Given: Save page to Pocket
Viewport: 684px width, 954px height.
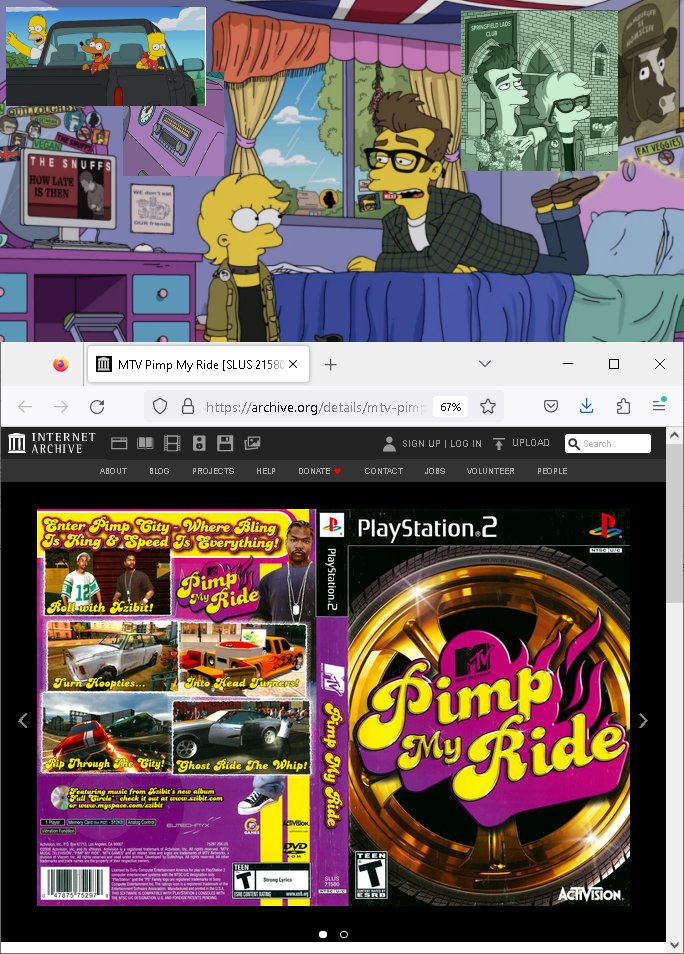Looking at the screenshot, I should (x=551, y=406).
